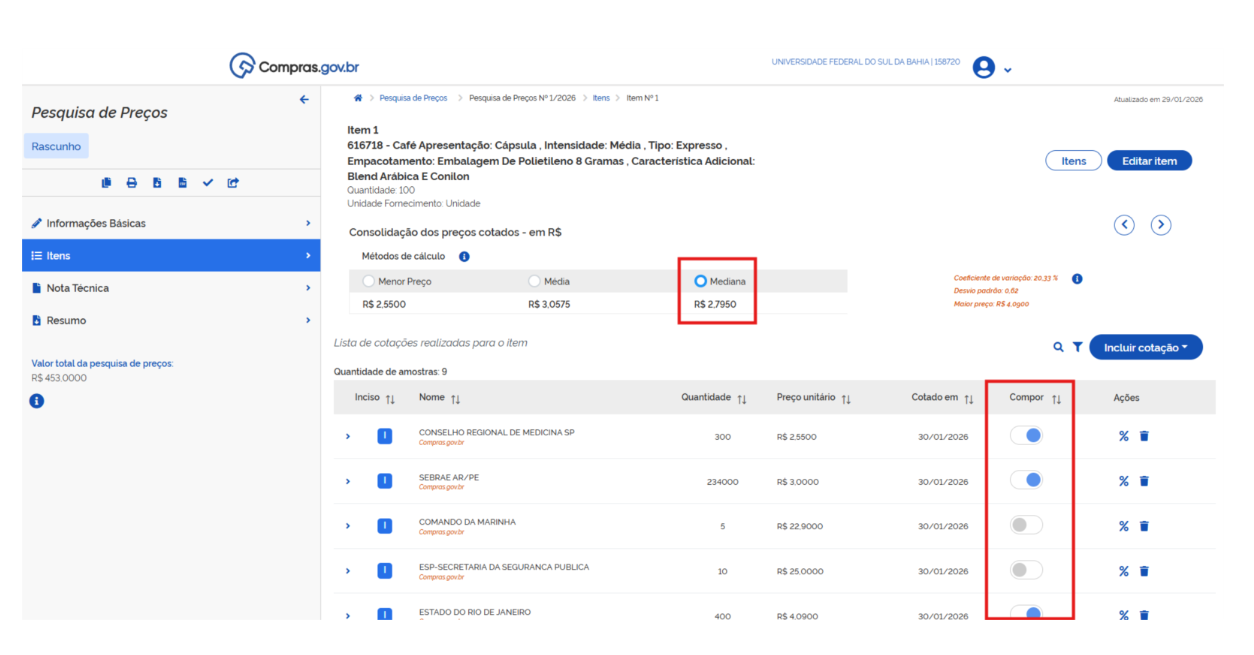The image size is (1254, 655).
Task: Go to next item with right arrow
Action: pos(1160,225)
